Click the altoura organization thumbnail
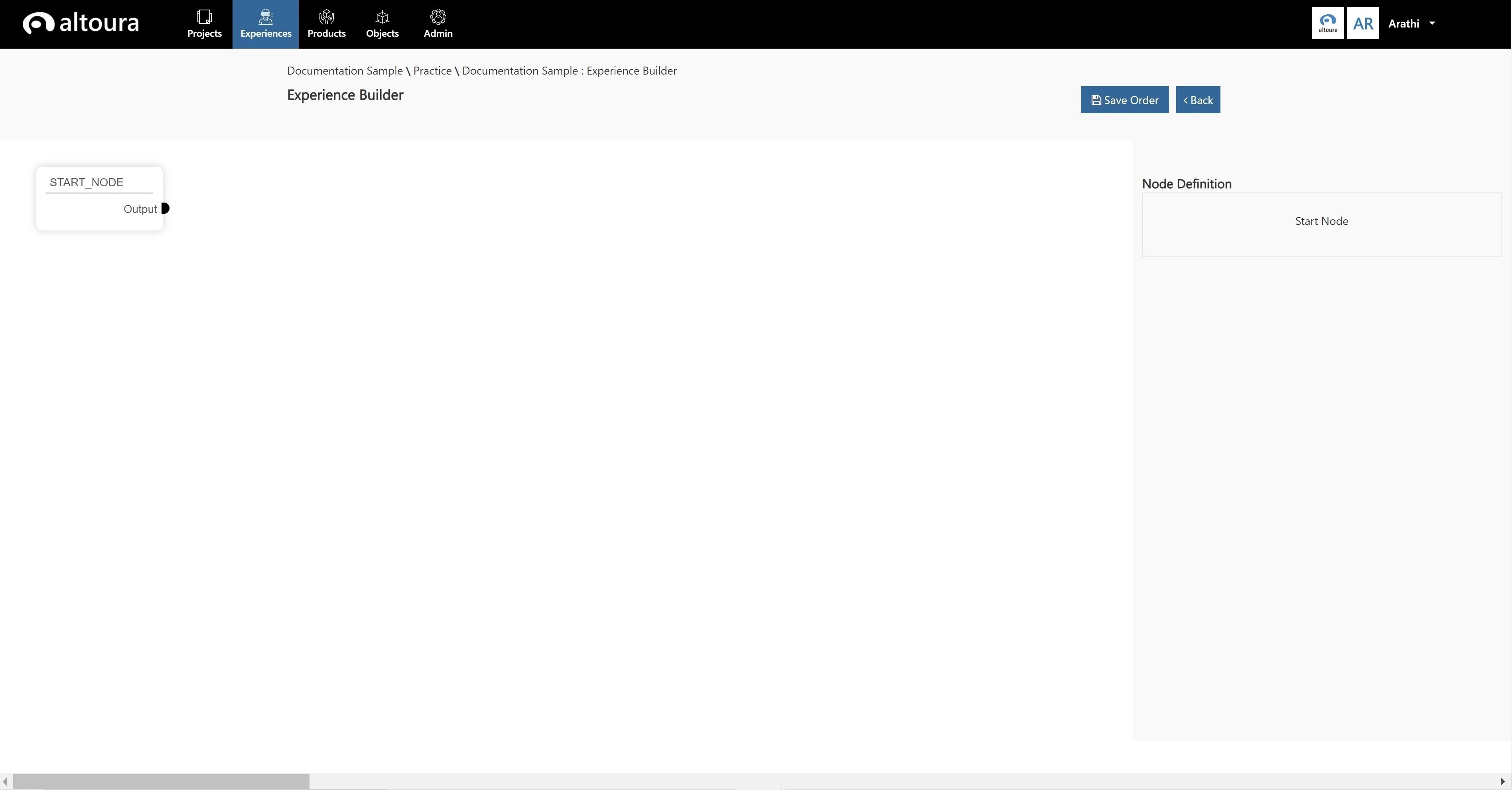Viewport: 1512px width, 790px height. [x=1328, y=24]
